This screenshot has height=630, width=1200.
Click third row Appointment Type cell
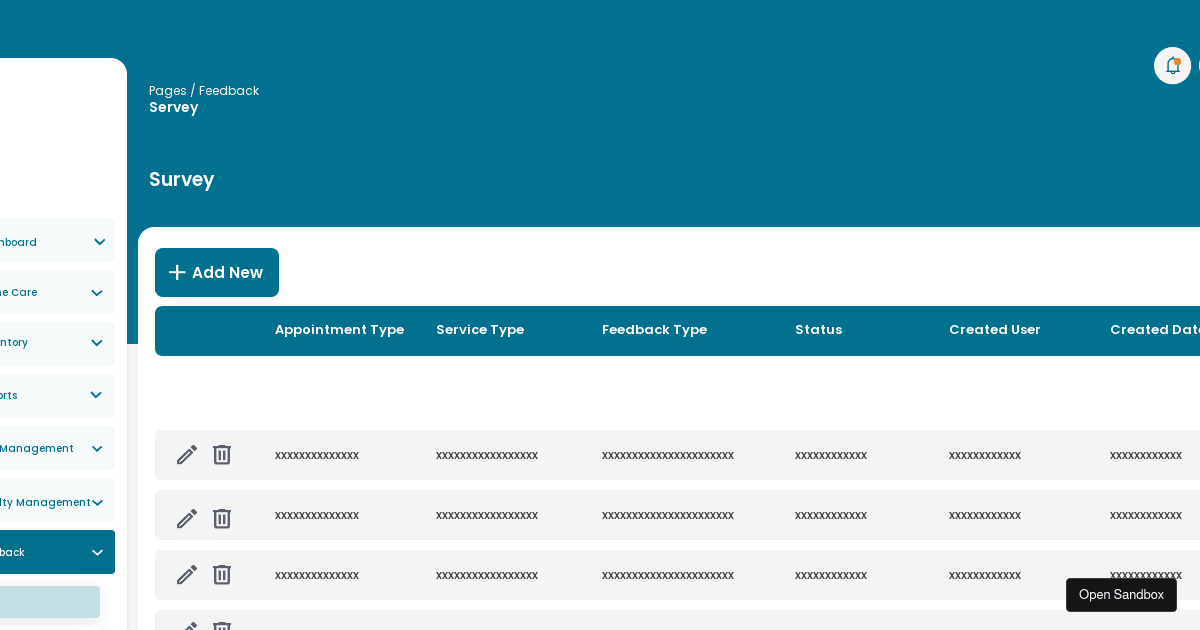click(317, 575)
